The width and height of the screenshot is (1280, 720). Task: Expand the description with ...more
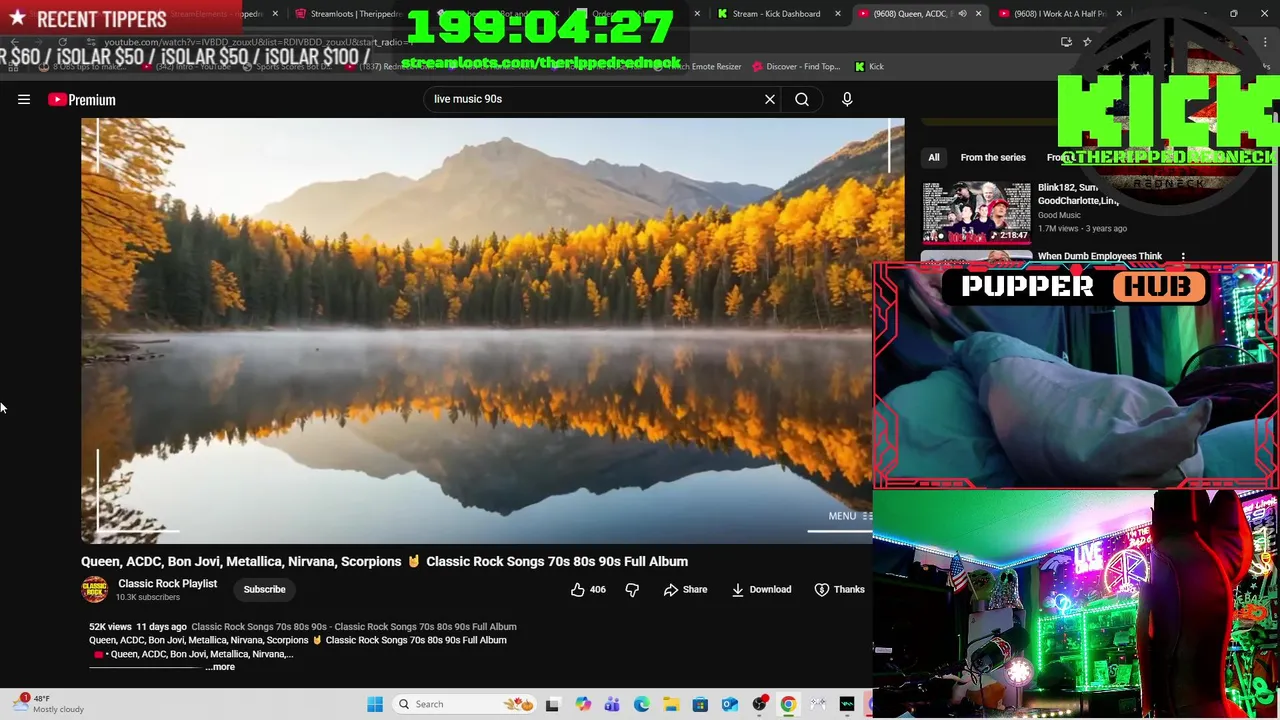[222, 667]
